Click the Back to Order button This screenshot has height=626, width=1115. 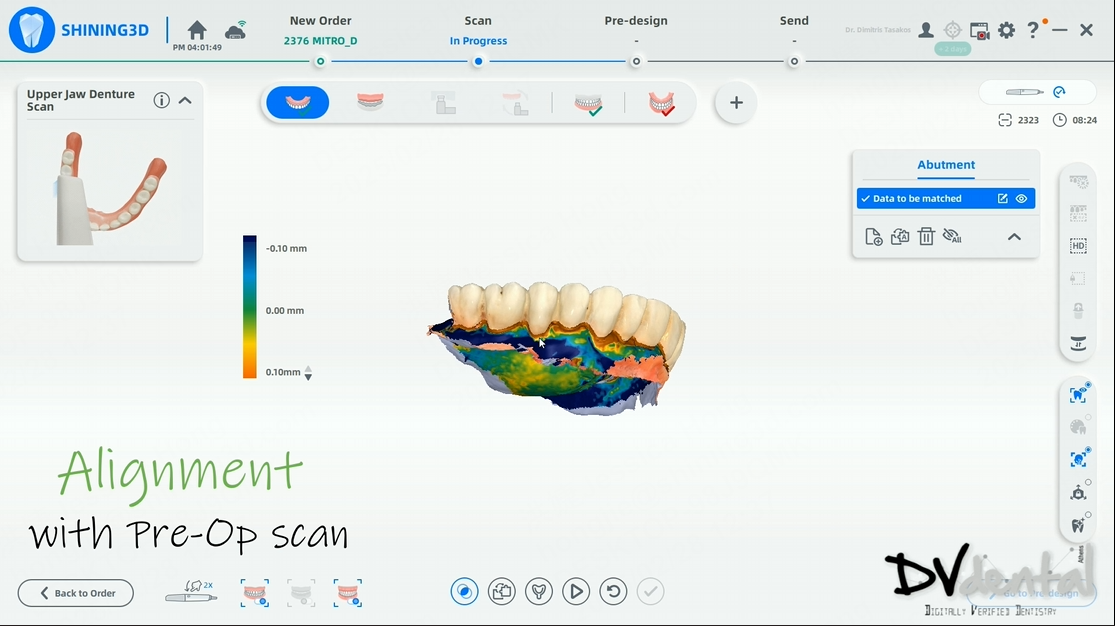tap(75, 593)
